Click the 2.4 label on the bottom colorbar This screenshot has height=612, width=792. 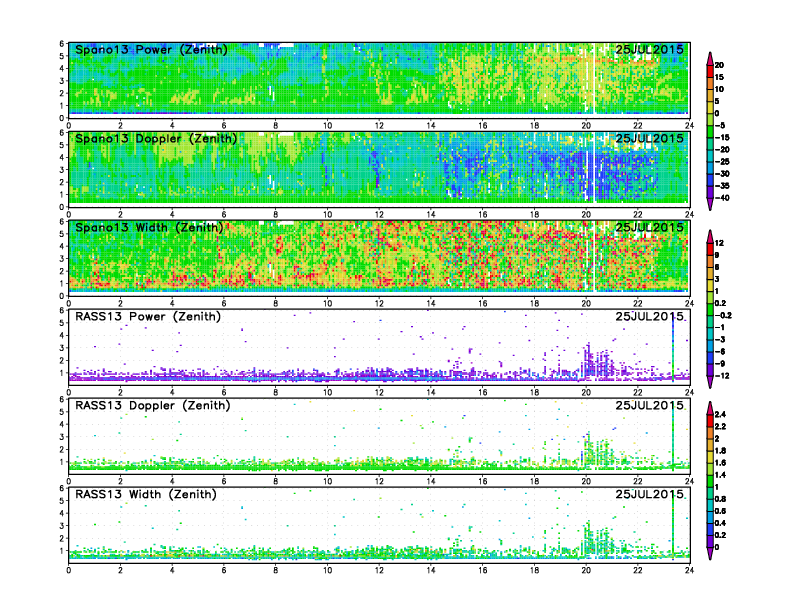tap(721, 414)
